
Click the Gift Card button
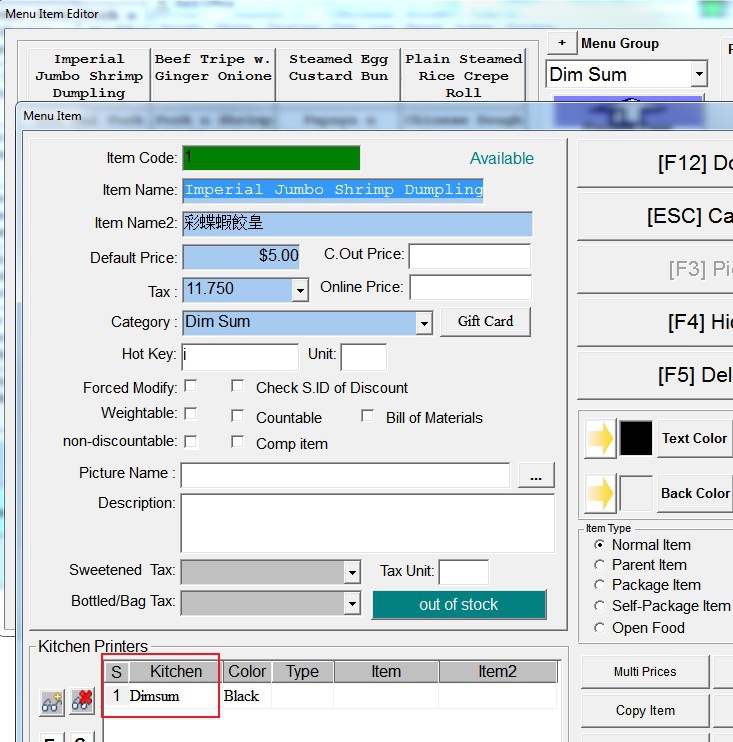(x=486, y=322)
